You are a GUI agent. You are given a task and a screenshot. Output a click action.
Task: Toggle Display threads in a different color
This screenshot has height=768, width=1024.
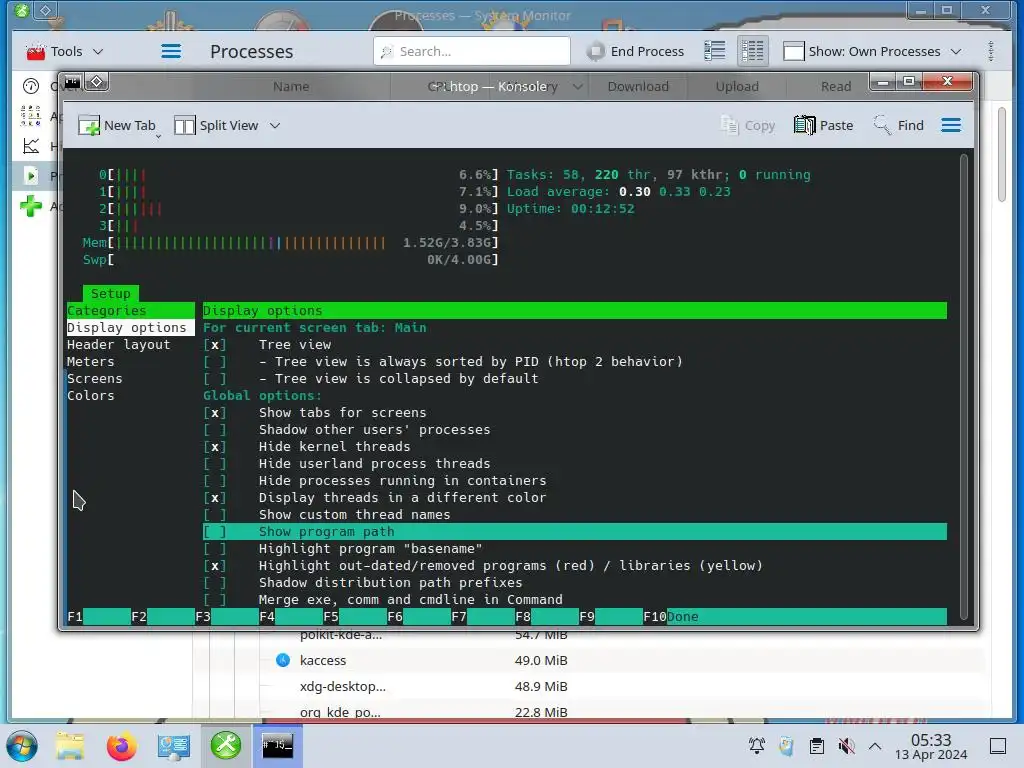(214, 498)
